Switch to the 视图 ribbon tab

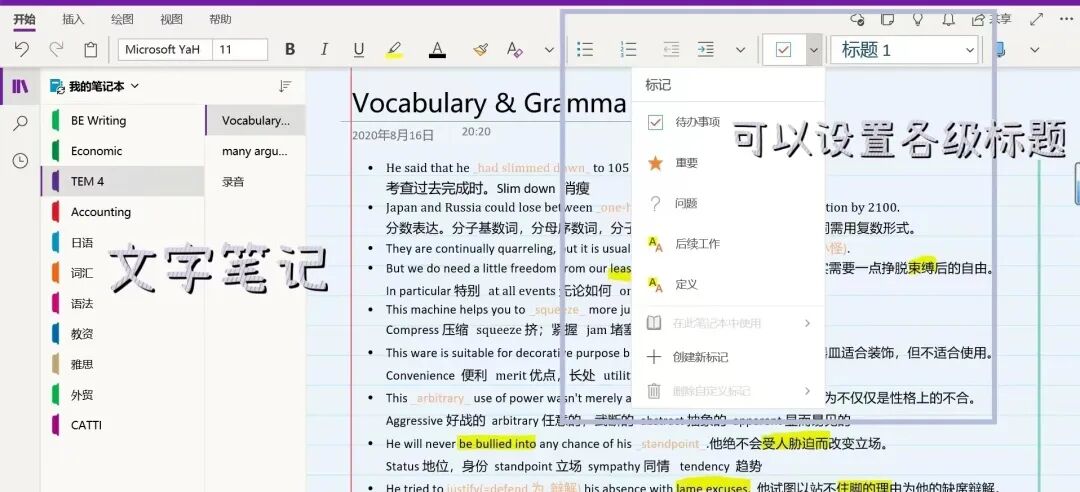tap(172, 19)
